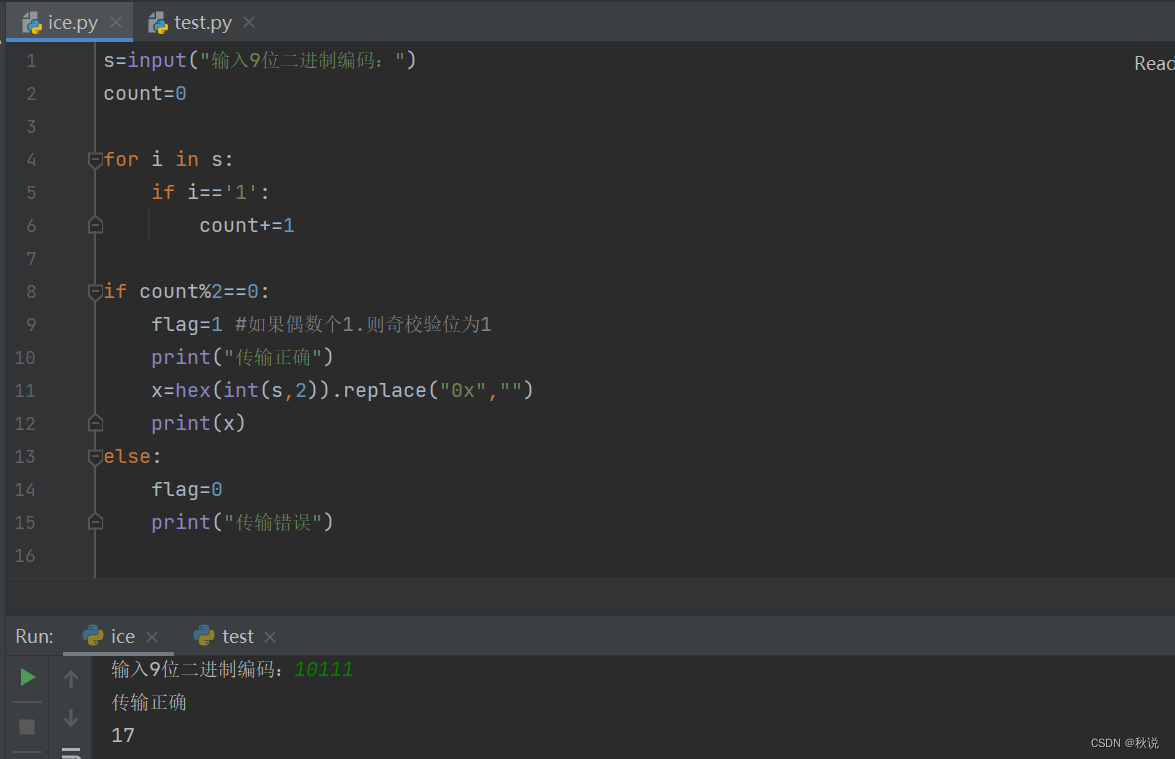The width and height of the screenshot is (1175, 759).
Task: Click the print("传输错误") line
Action: pyautogui.click(x=242, y=521)
